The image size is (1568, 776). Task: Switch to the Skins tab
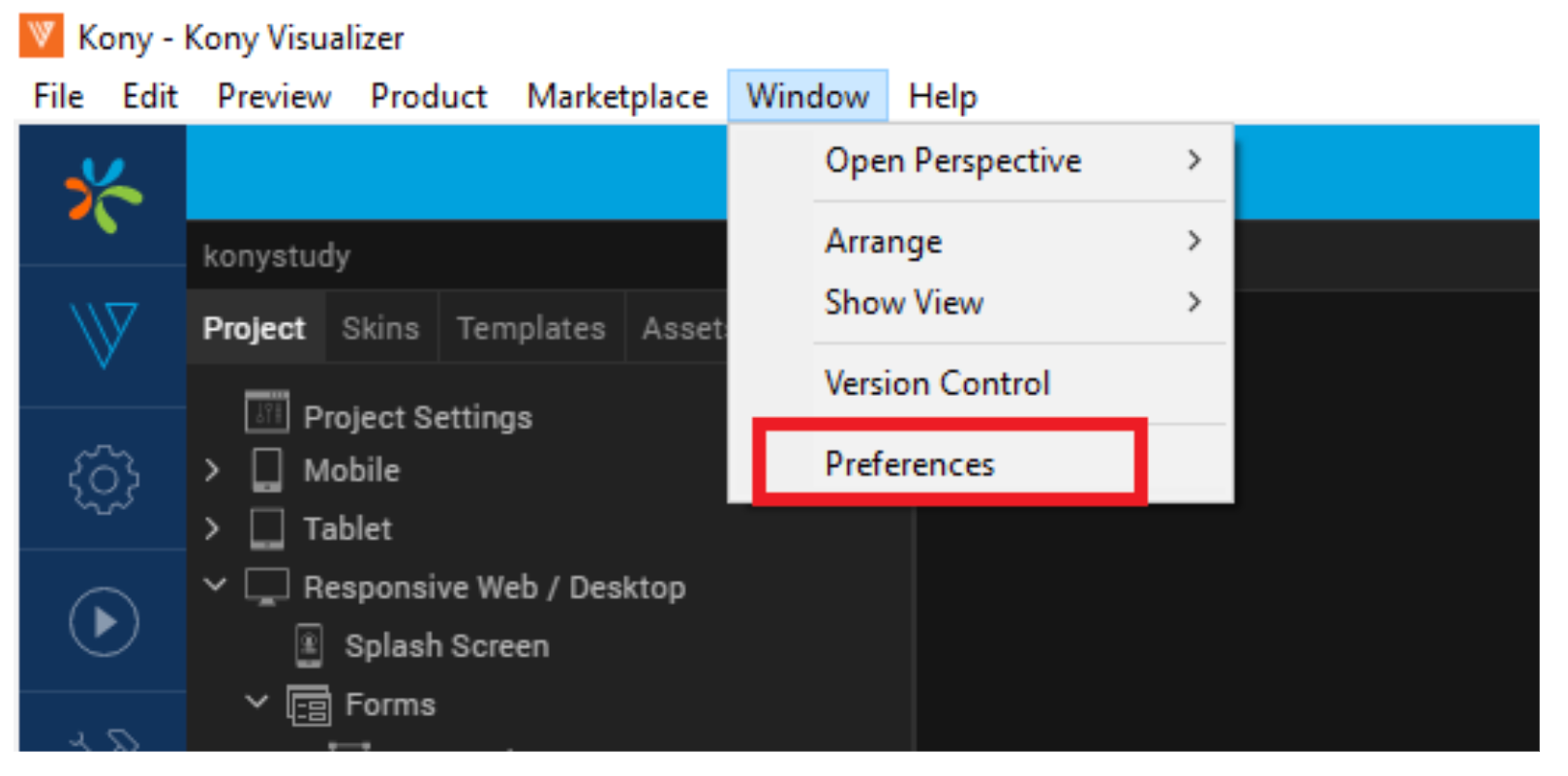tap(380, 329)
